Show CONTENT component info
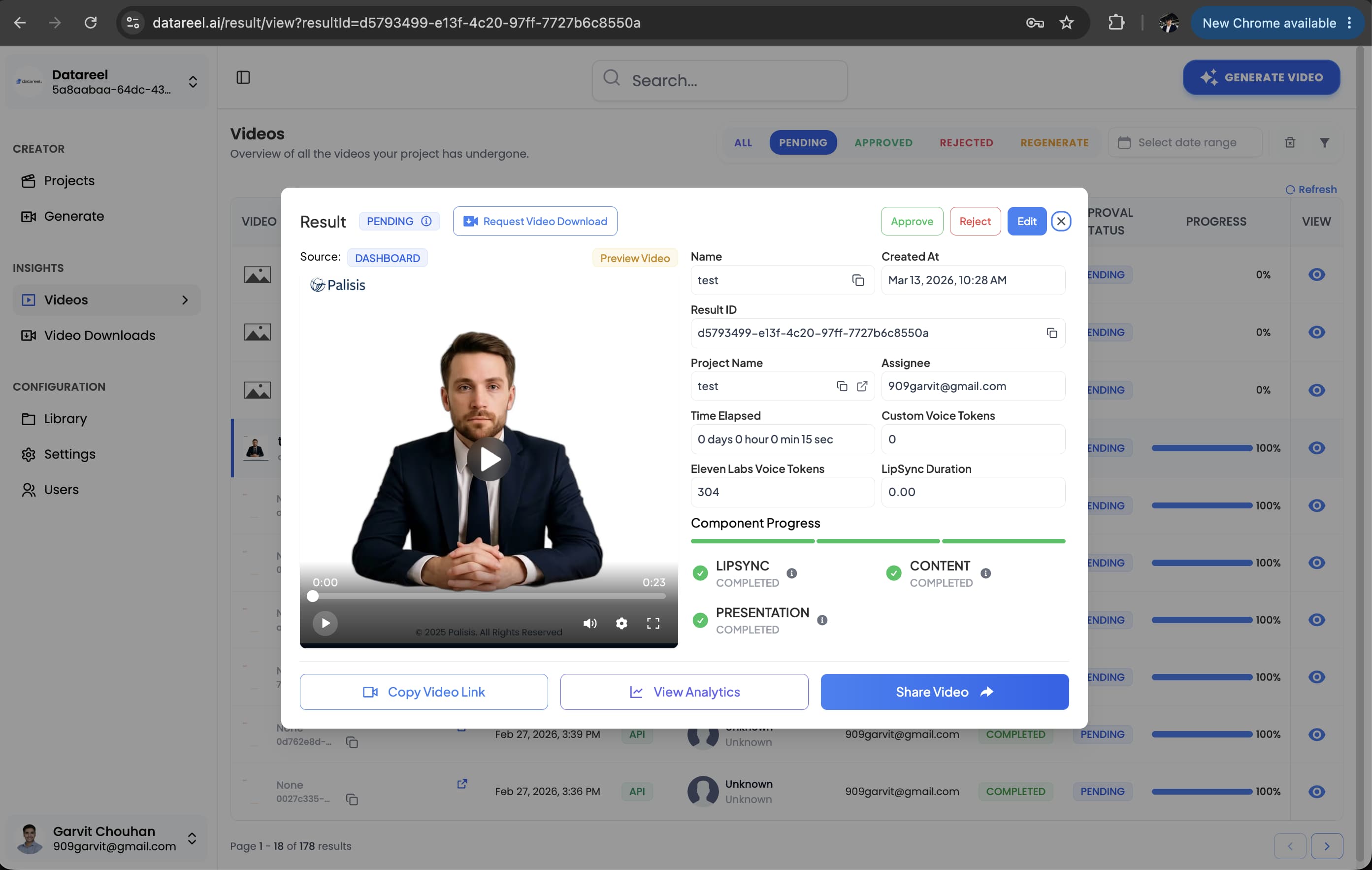This screenshot has height=870, width=1372. (986, 573)
